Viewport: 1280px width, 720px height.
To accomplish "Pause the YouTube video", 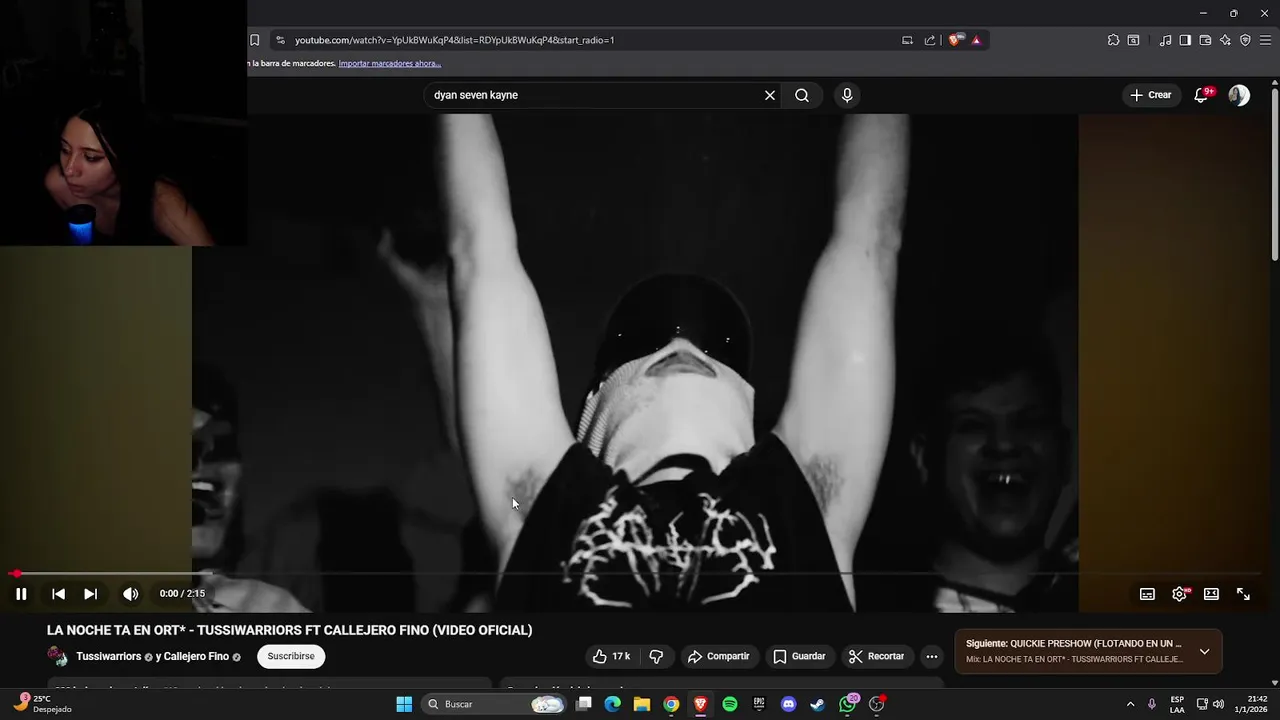I will click(21, 594).
